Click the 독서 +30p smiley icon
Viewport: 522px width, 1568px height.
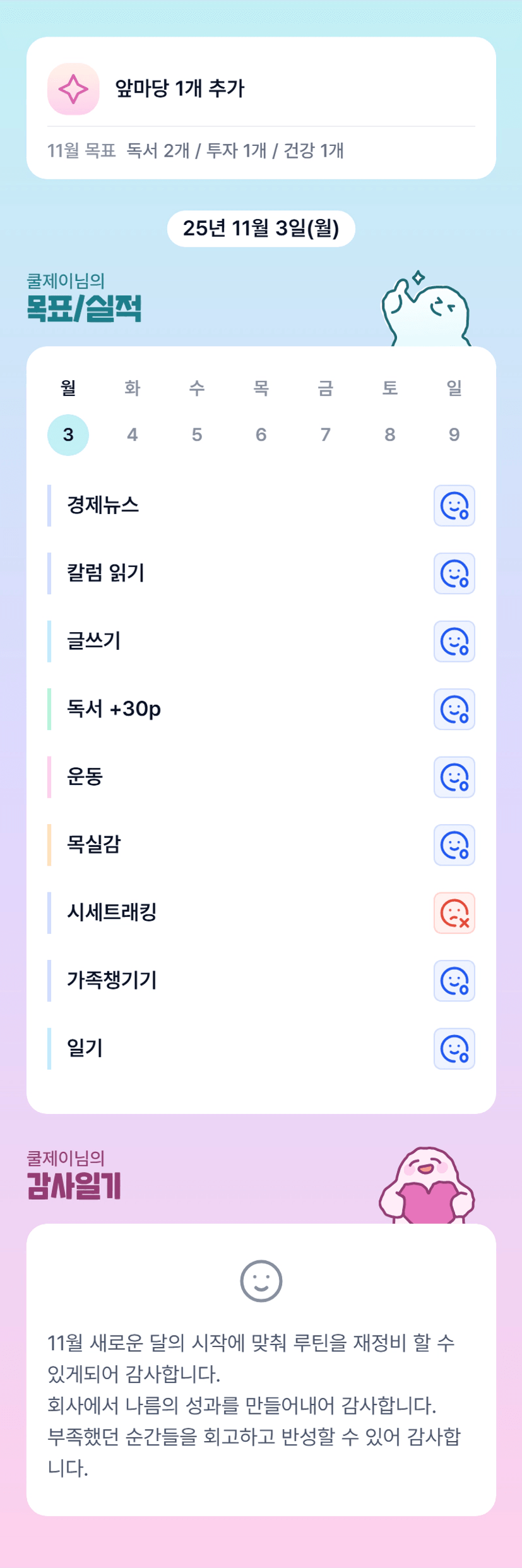click(x=454, y=709)
